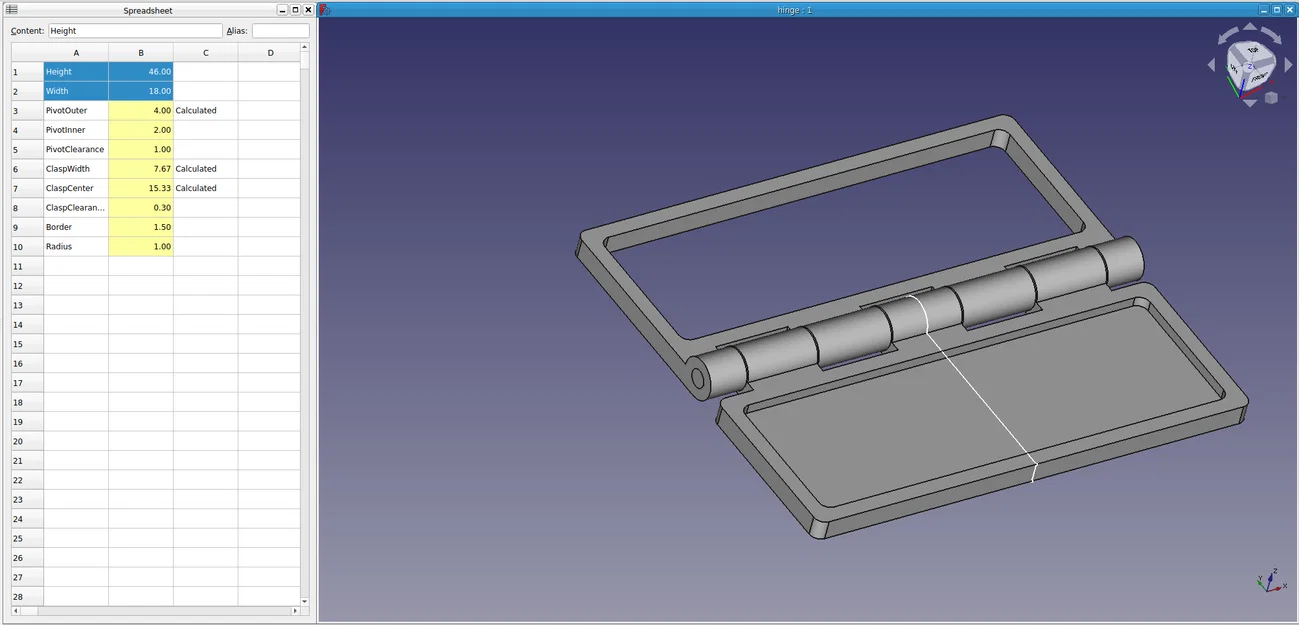The width and height of the screenshot is (1299, 625).
Task: Rotate view with navigation cube down arrow
Action: (x=1250, y=103)
